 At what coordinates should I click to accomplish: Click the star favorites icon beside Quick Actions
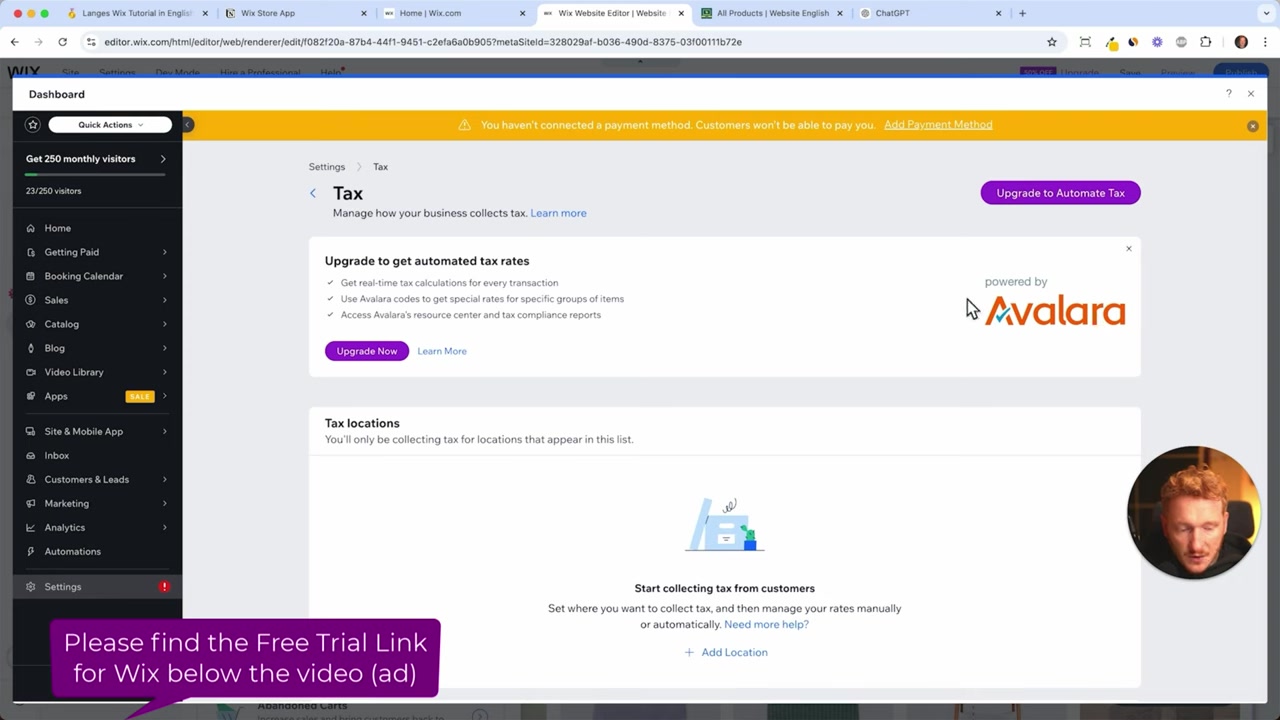tap(33, 125)
